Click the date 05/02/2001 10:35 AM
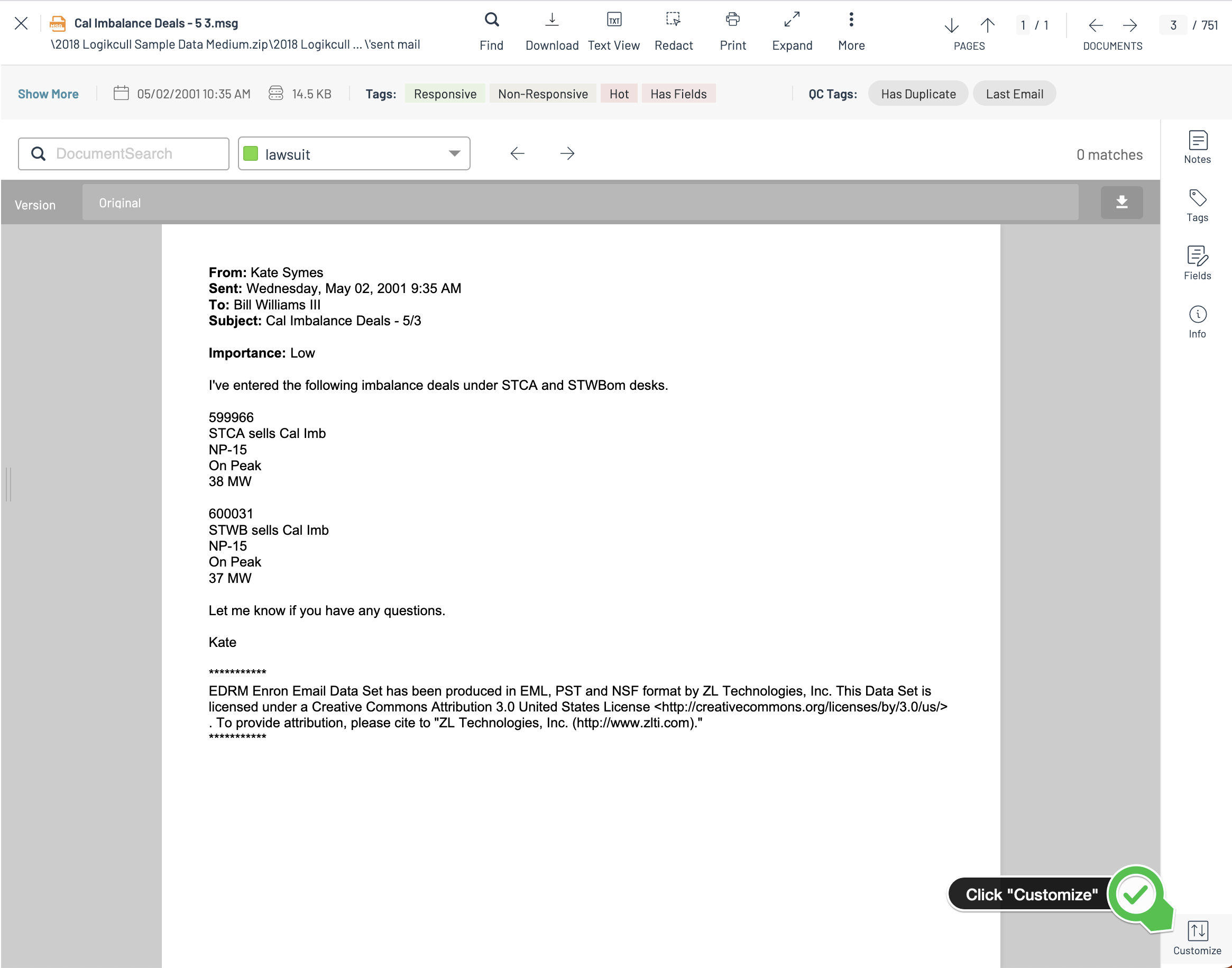The image size is (1232, 968). coord(194,94)
